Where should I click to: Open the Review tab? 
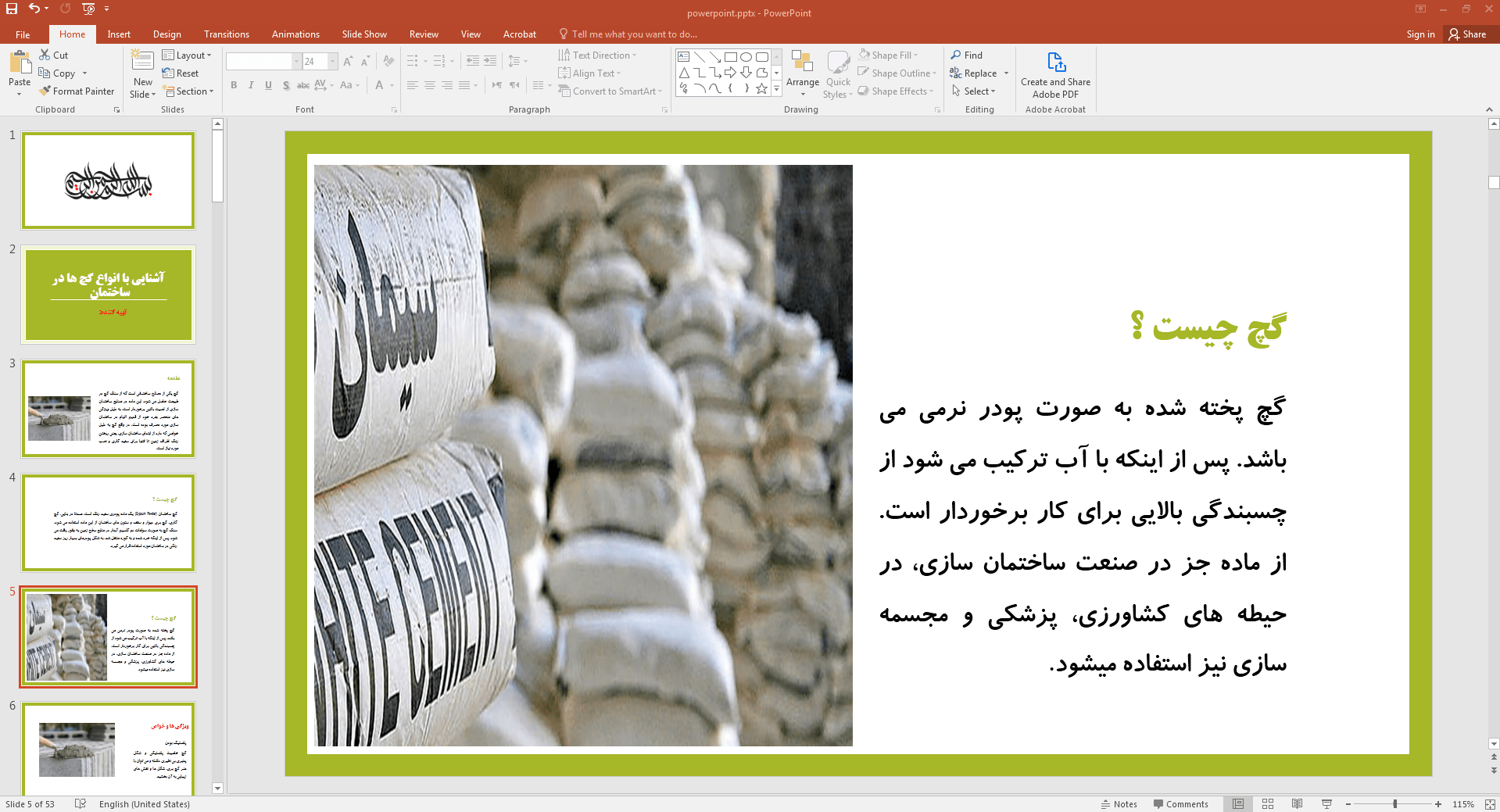424,34
